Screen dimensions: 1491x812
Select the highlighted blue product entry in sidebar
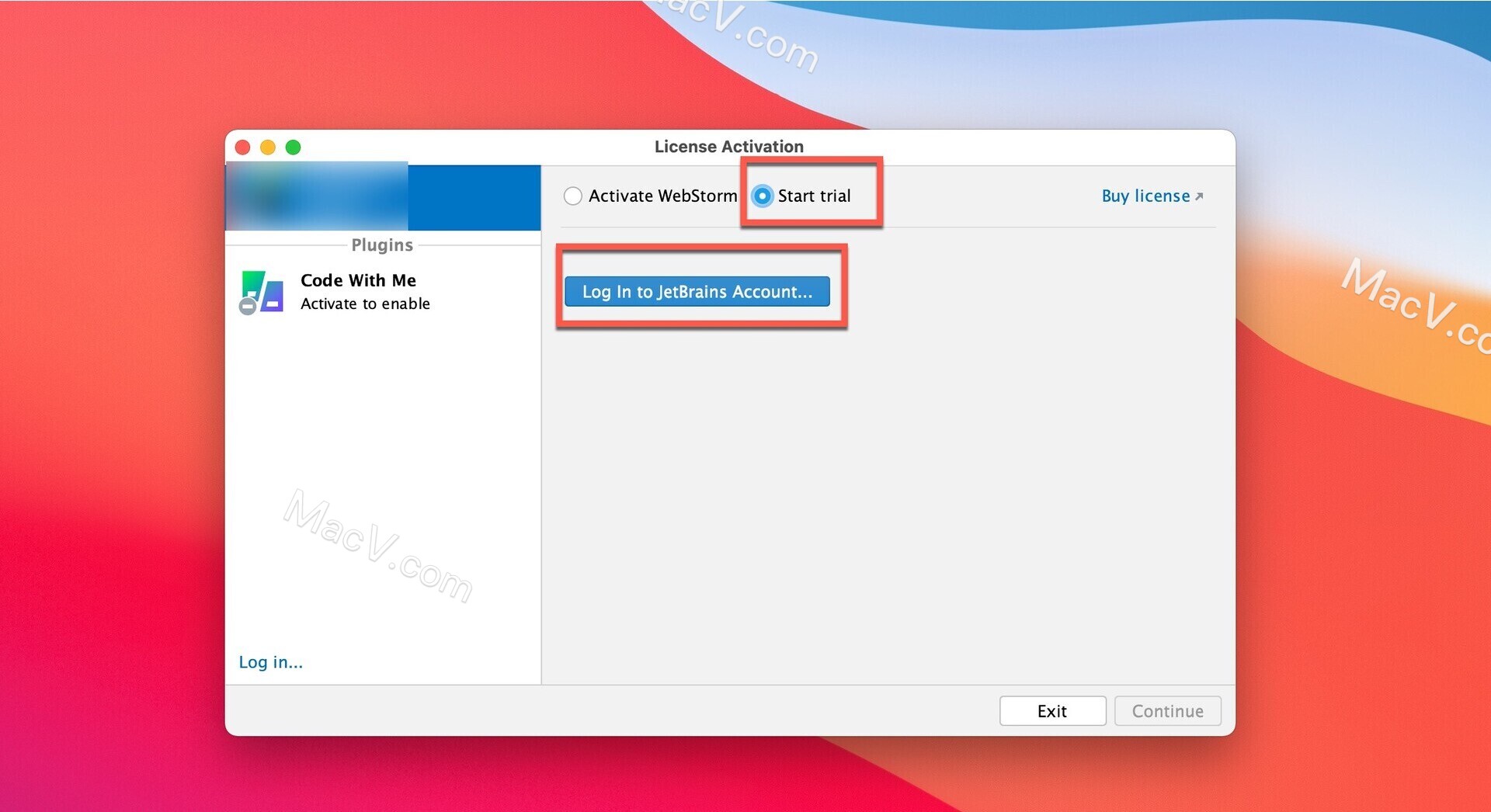383,197
